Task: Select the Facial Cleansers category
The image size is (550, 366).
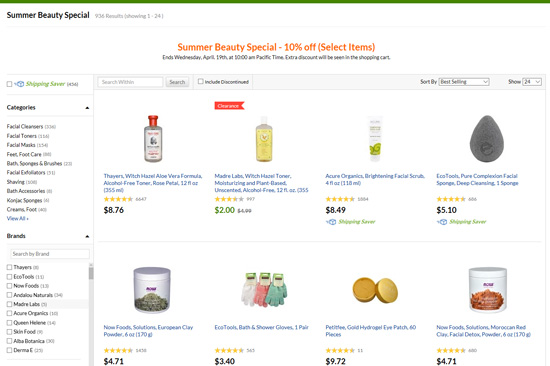Action: coord(25,126)
